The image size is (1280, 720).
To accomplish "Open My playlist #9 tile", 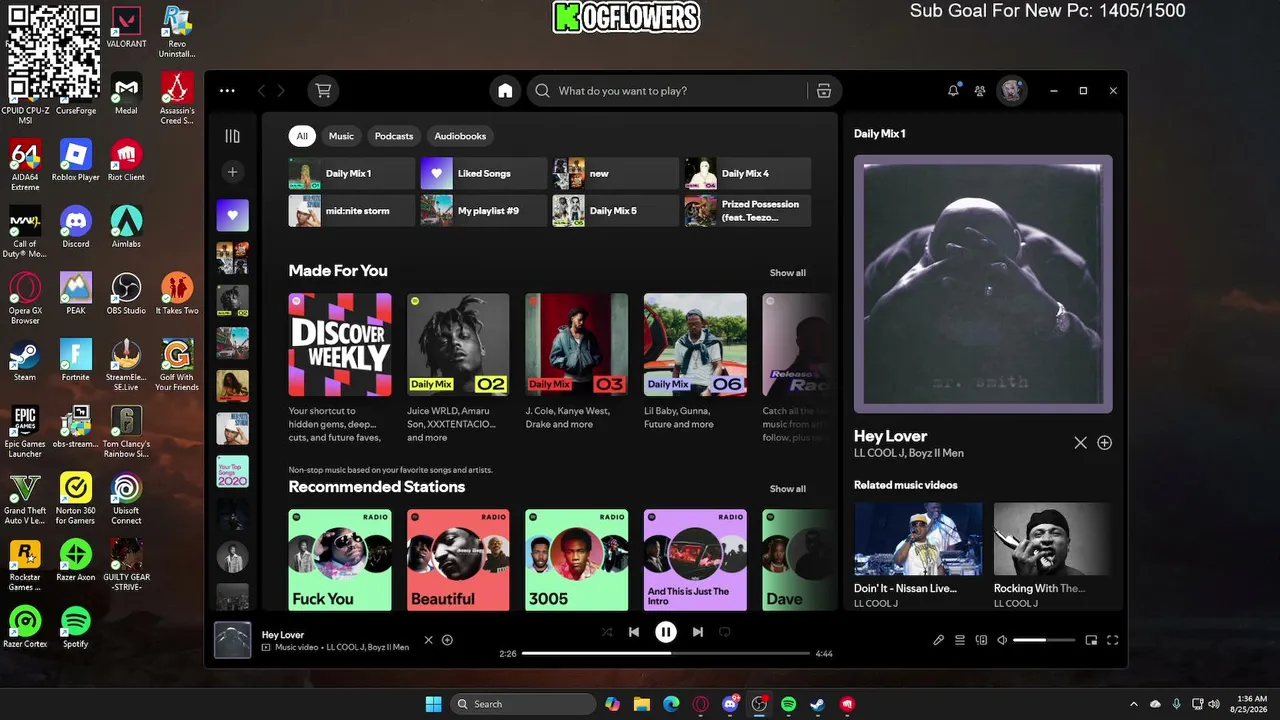I will point(484,211).
